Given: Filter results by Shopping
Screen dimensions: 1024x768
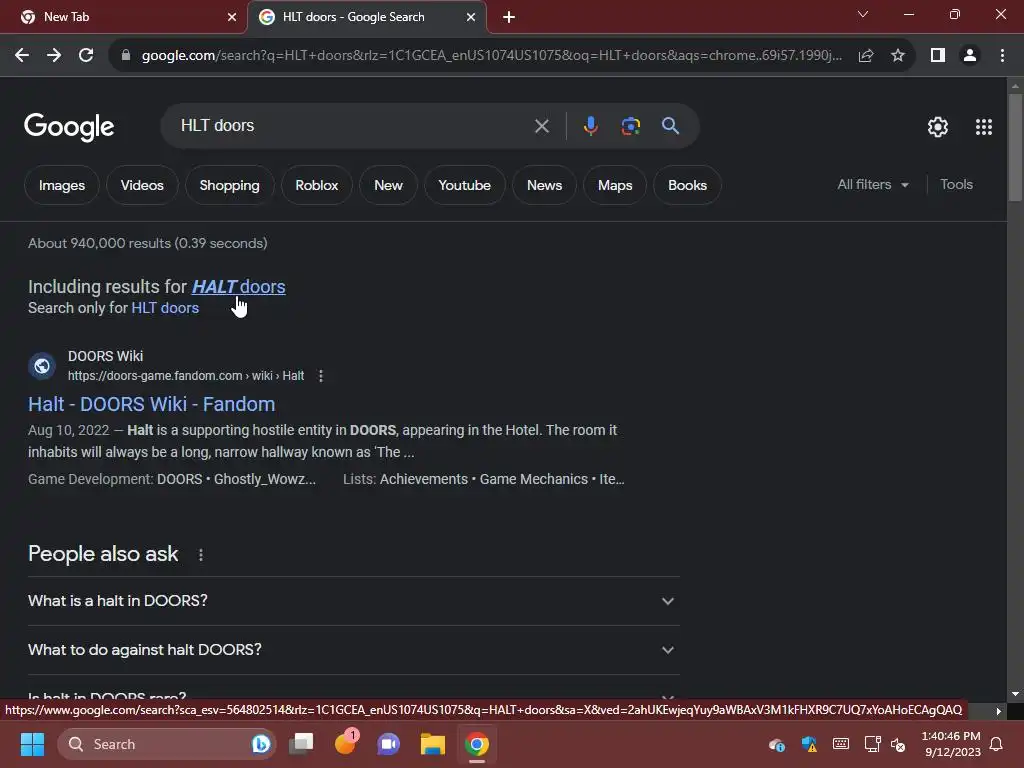Looking at the screenshot, I should click(229, 185).
